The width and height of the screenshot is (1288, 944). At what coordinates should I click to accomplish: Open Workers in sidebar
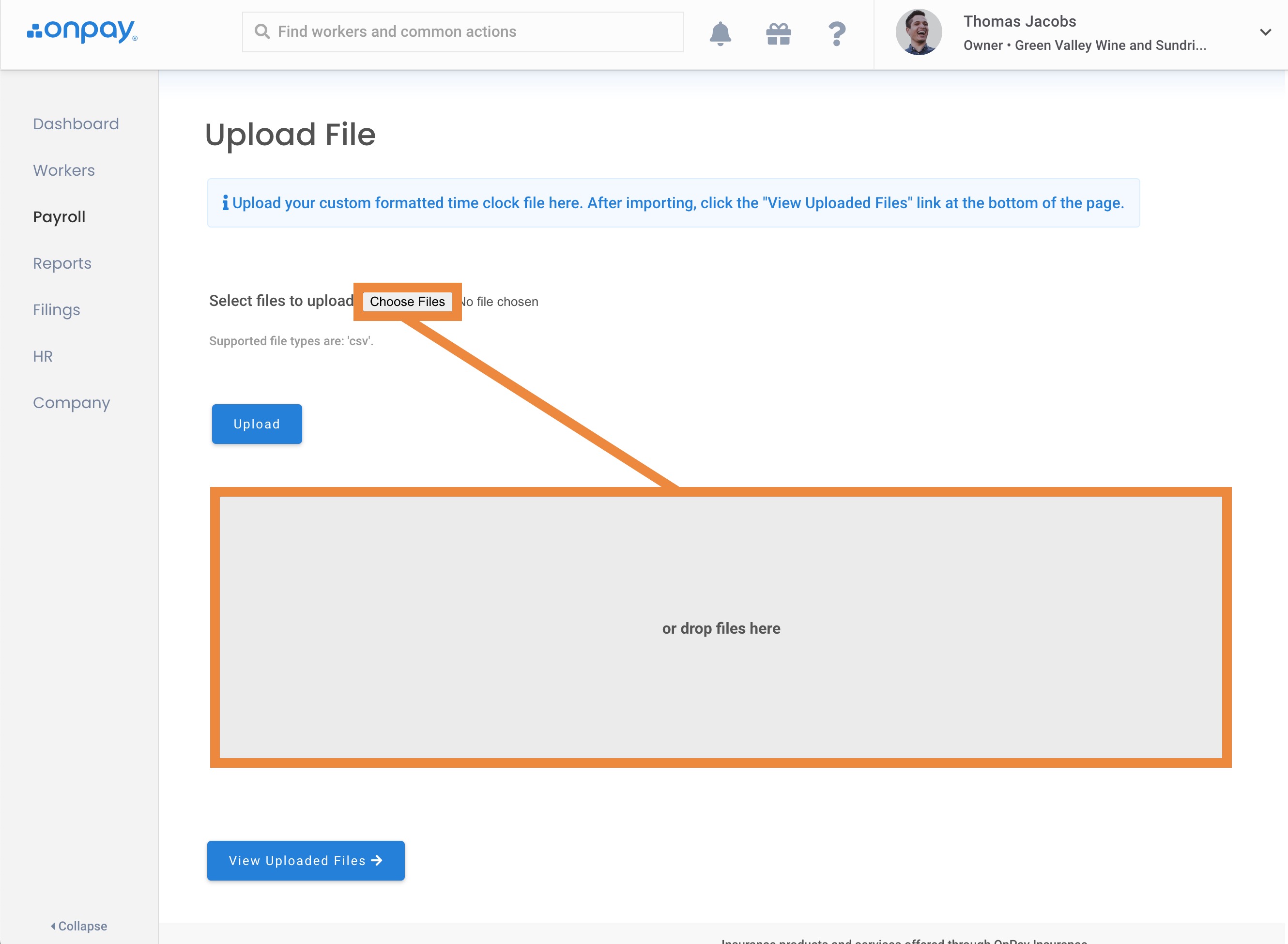coord(64,170)
